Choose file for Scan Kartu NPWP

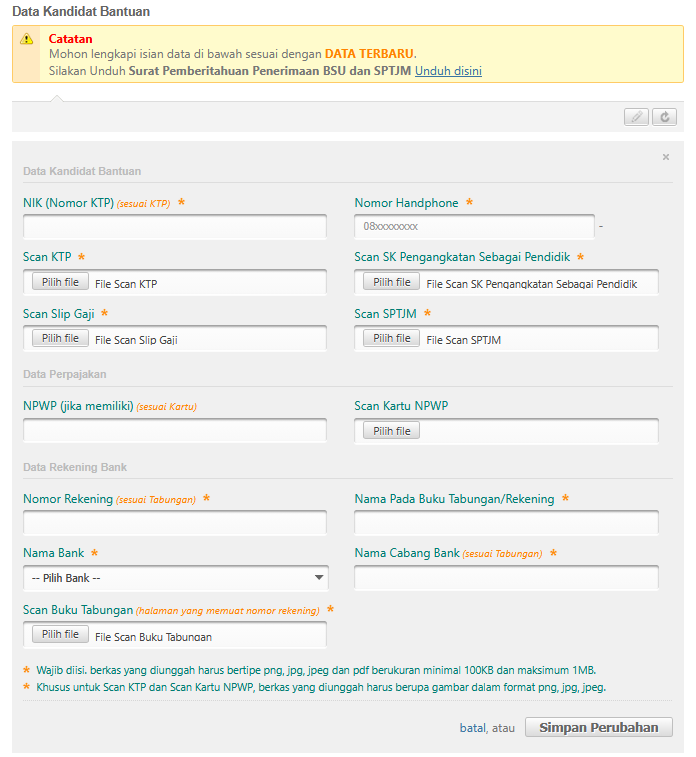(391, 431)
